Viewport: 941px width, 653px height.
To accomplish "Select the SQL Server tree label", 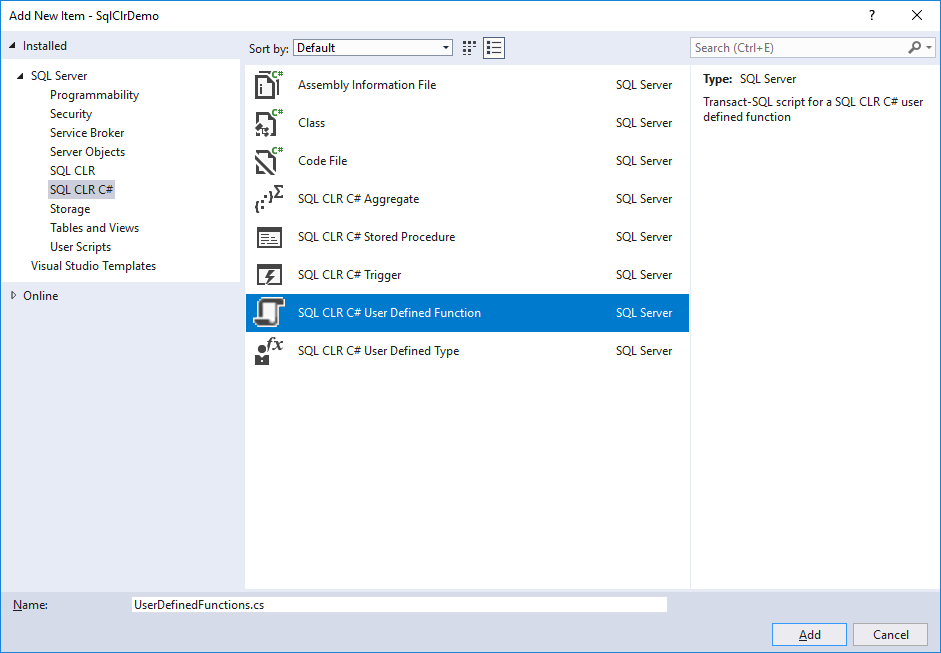I will pos(59,76).
